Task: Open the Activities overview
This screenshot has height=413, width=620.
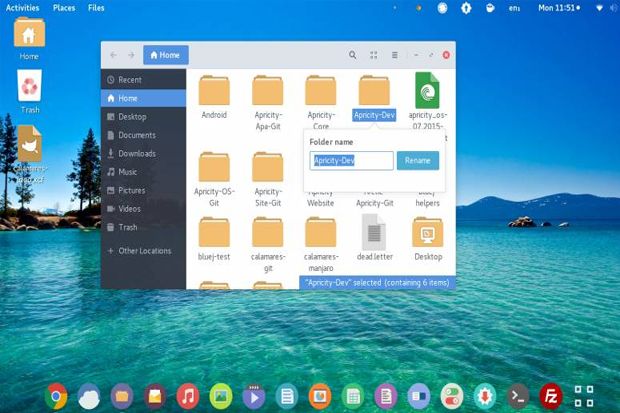Action: coord(23,8)
